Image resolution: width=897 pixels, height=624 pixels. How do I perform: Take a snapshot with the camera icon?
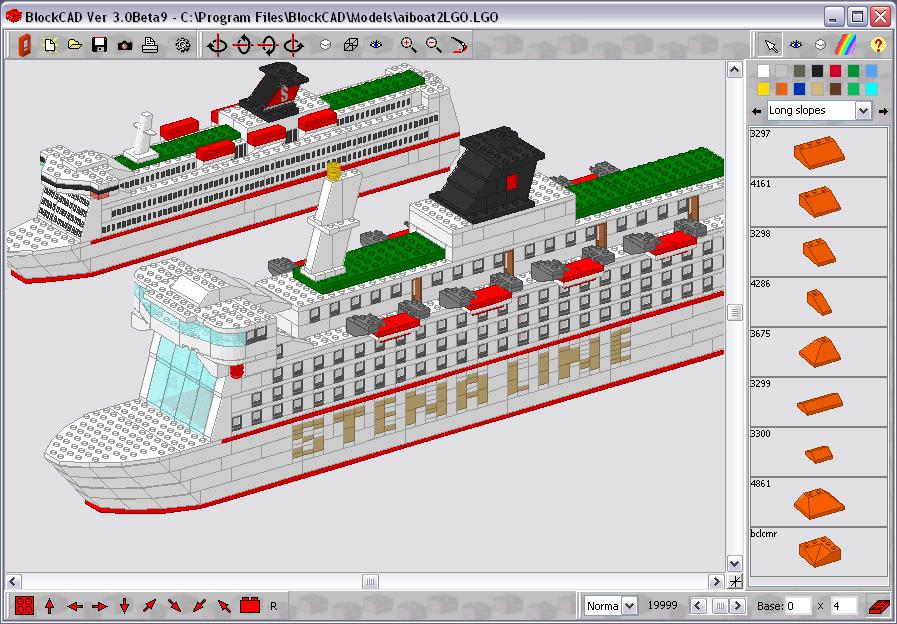coord(125,45)
